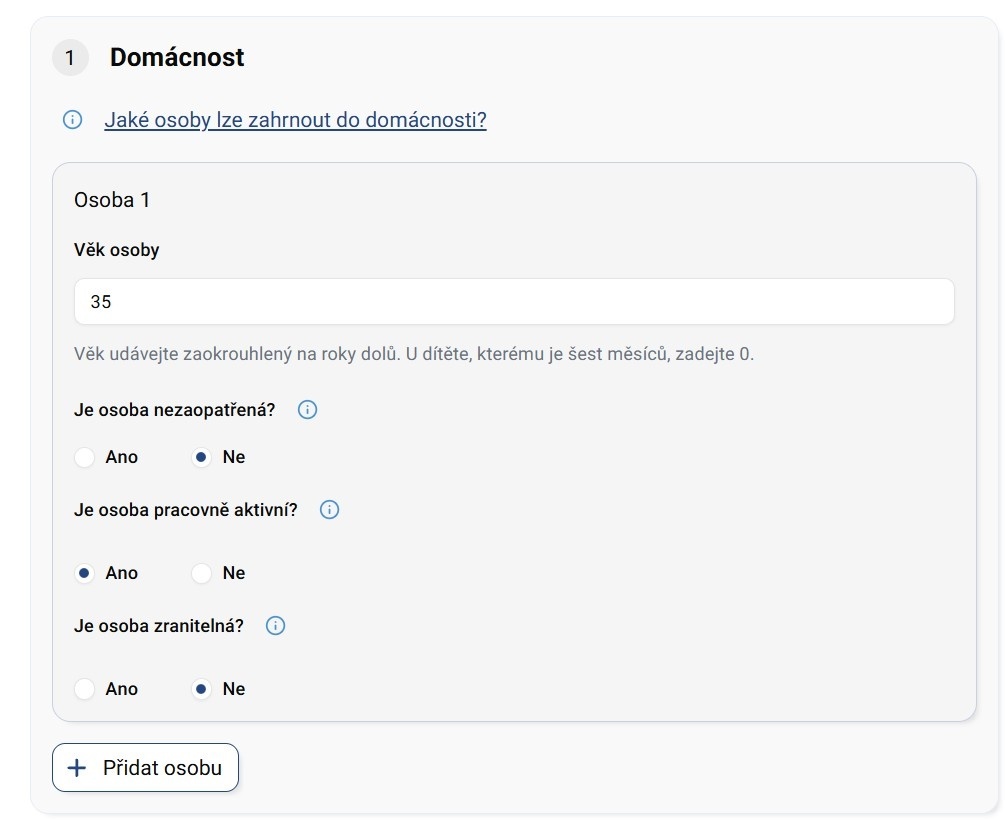Click the "Je osoba nezaopatřená?" question text
Screen dimensions: 1006x820
(x=174, y=410)
